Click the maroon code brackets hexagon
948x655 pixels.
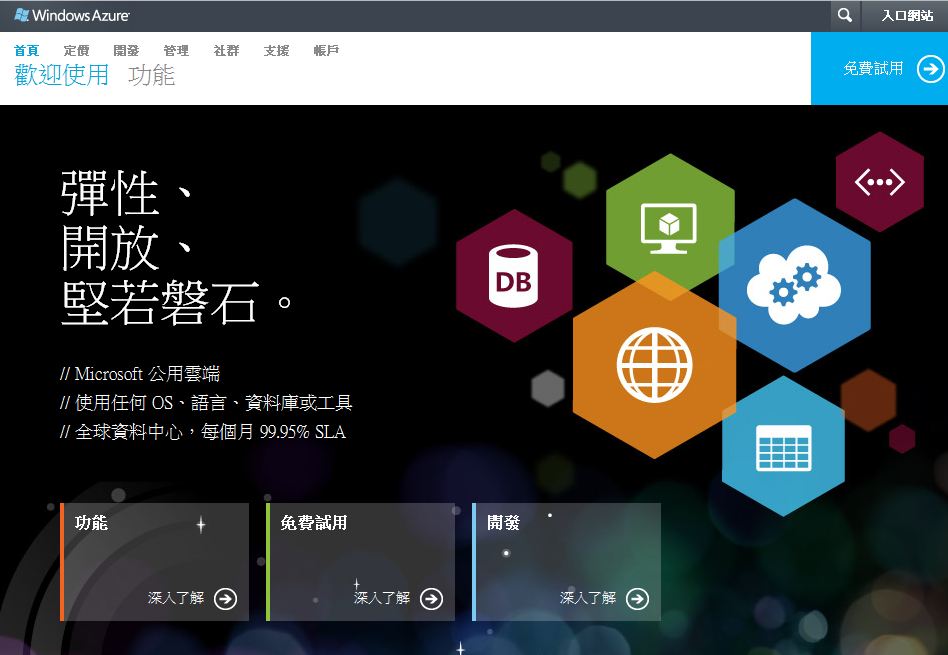point(879,182)
